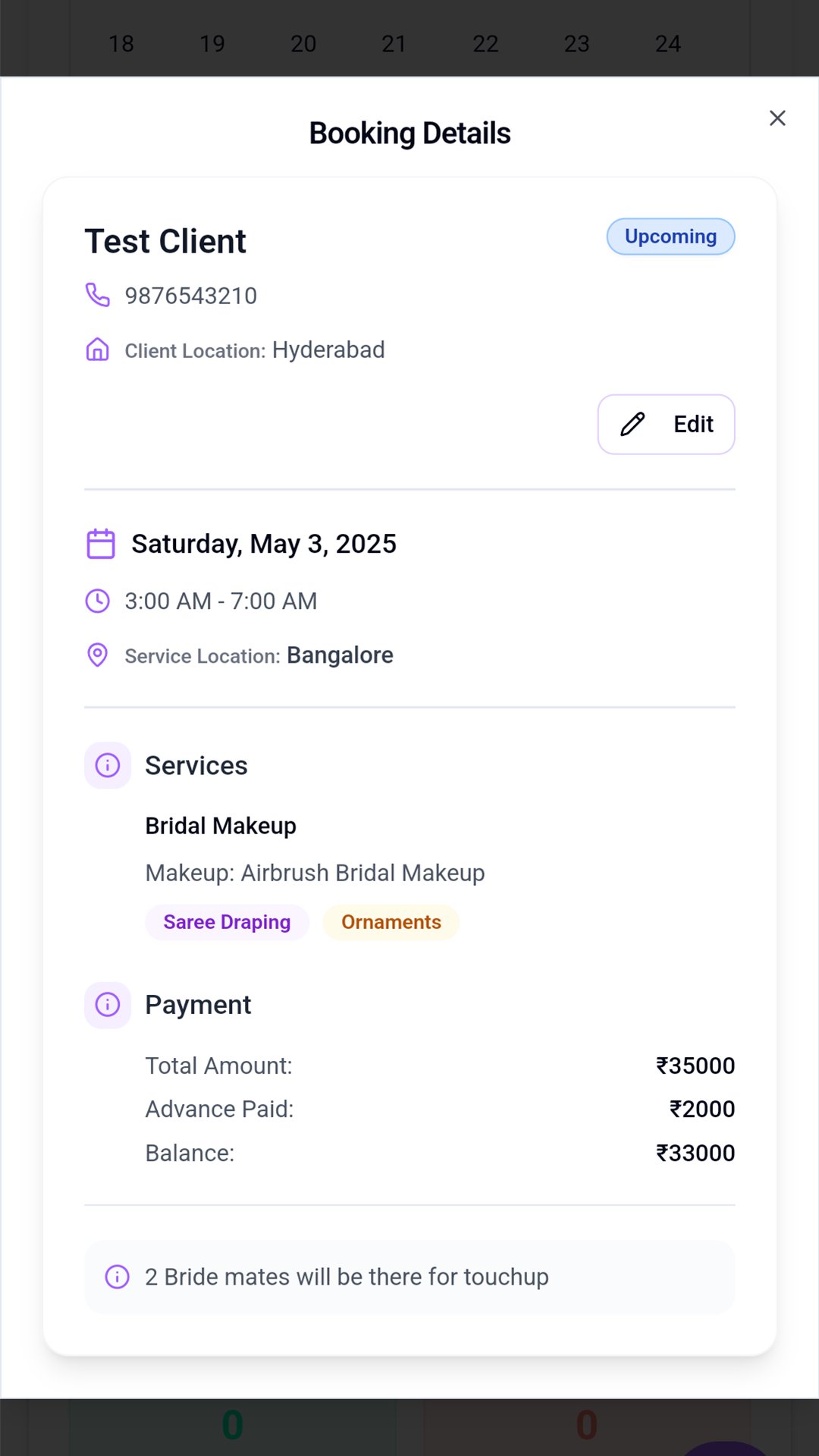Click the map pin icon for Service Location
The width and height of the screenshot is (819, 1456).
[x=98, y=655]
